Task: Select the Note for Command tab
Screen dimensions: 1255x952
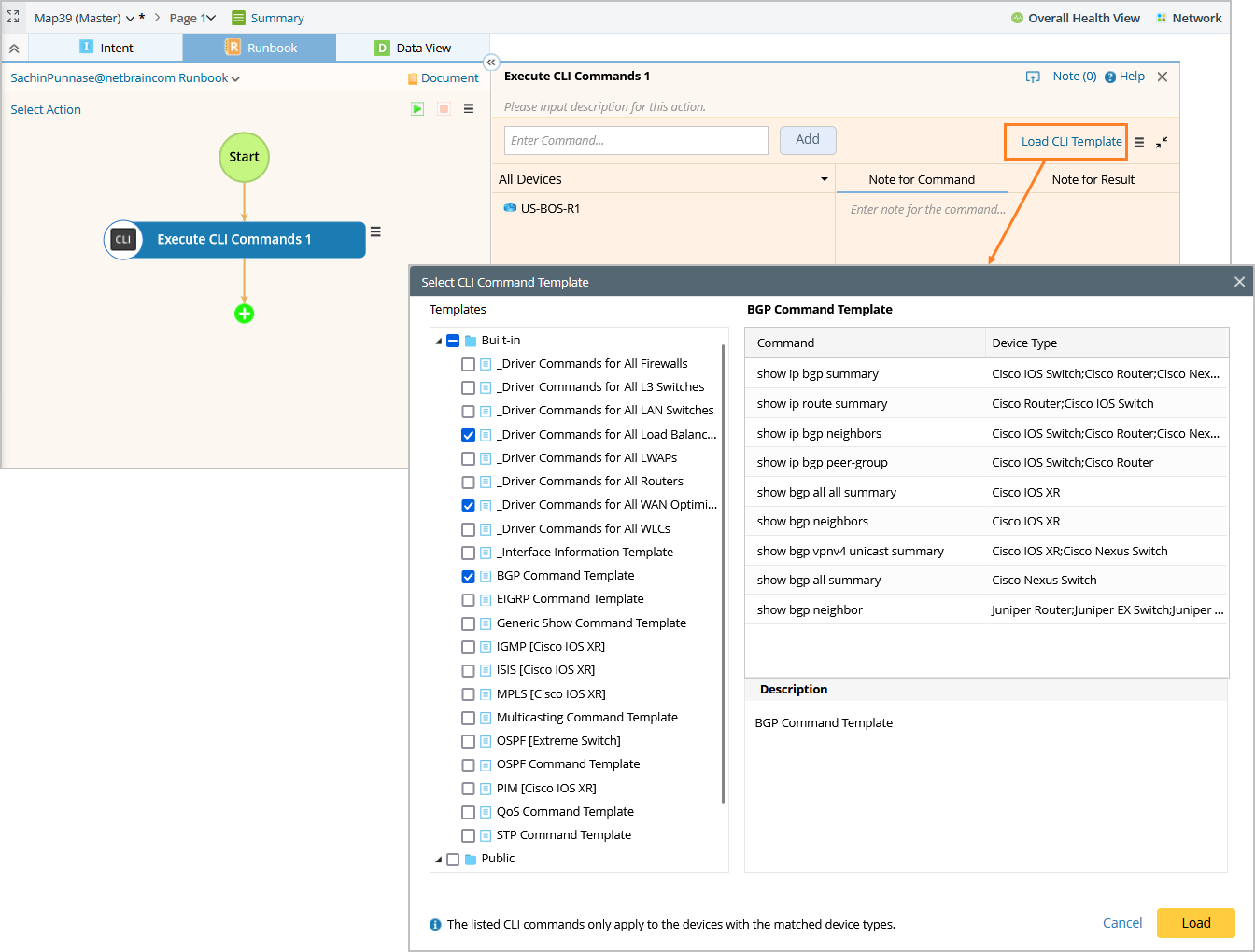Action: [x=922, y=179]
